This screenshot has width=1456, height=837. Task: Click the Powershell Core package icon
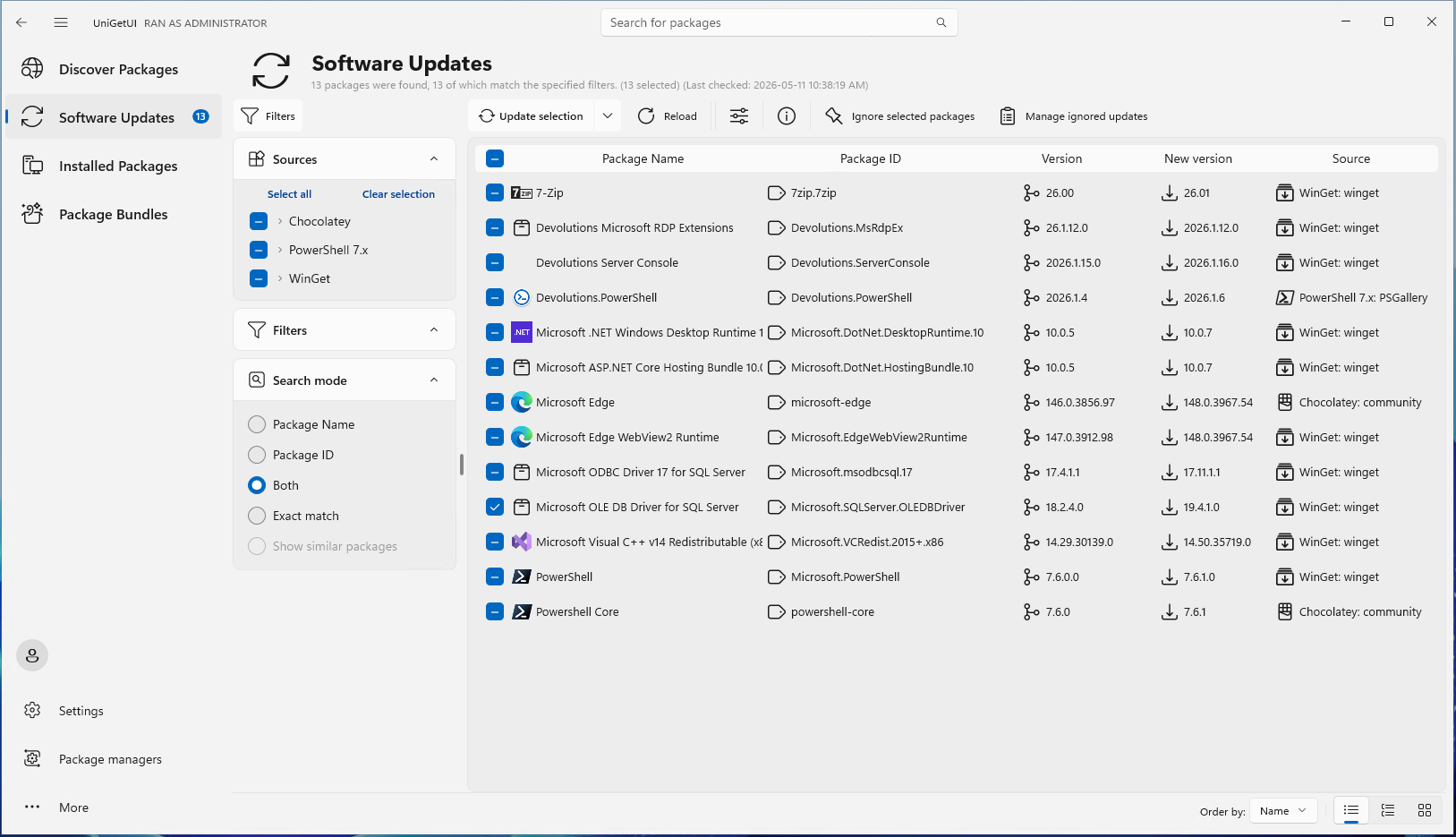522,611
